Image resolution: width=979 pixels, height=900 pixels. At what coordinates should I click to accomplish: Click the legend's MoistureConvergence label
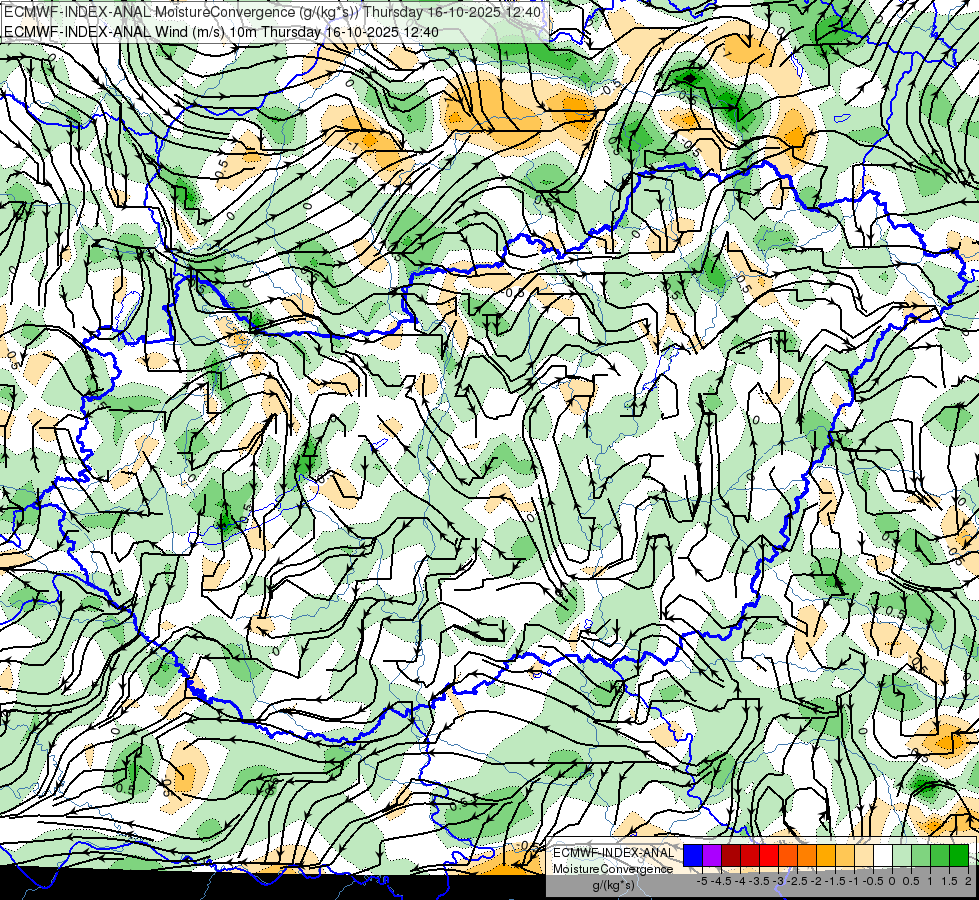613,869
